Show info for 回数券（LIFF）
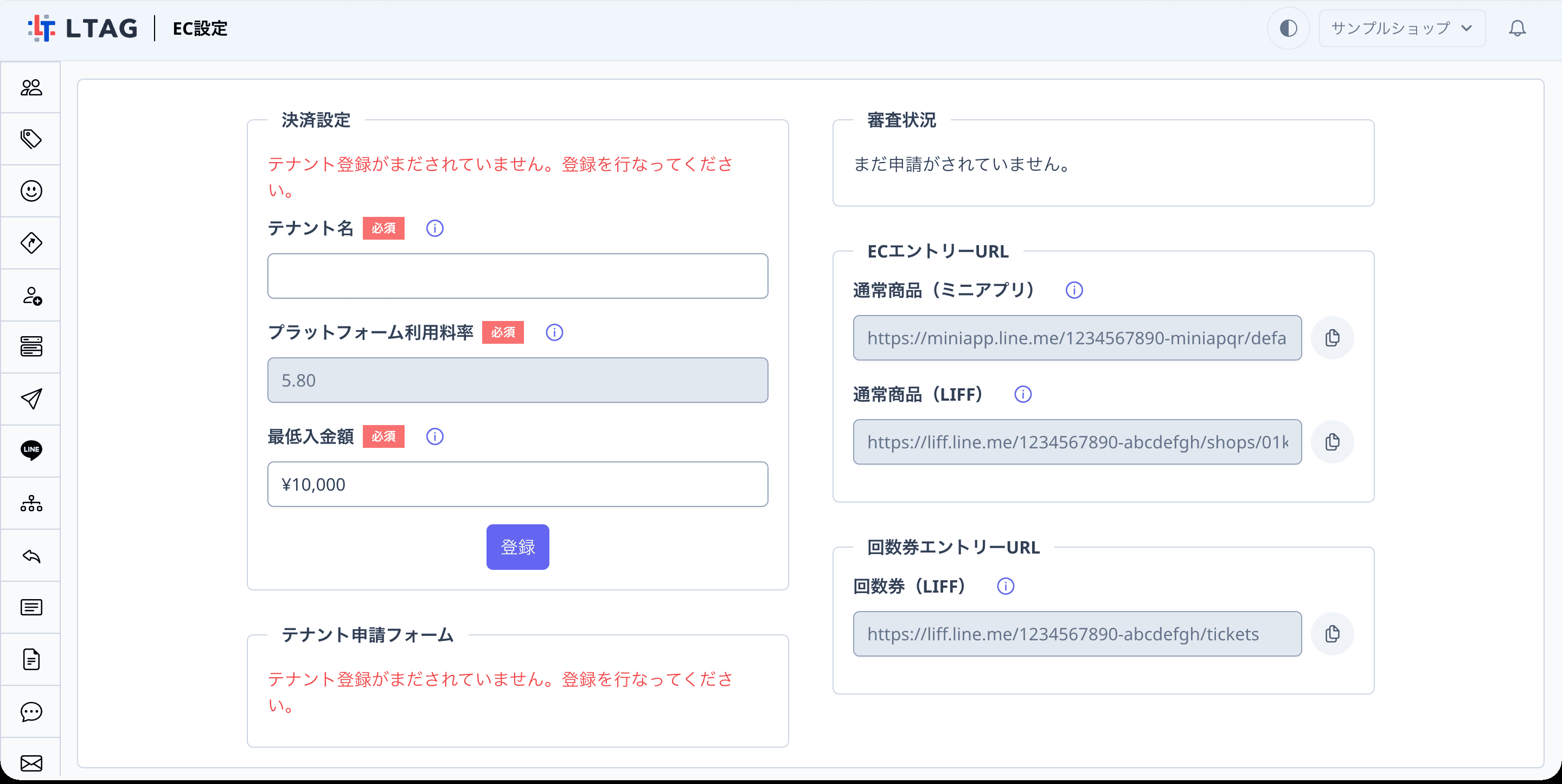1562x784 pixels. coord(1006,586)
